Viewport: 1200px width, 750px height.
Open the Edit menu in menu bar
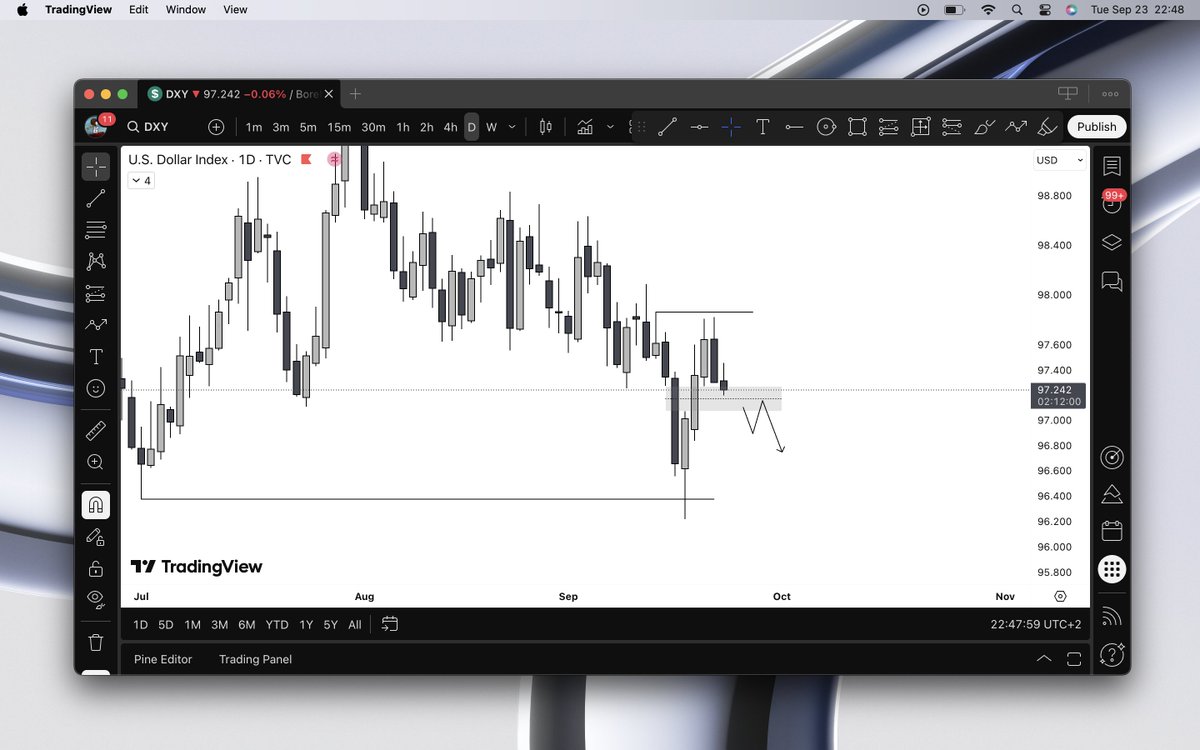coord(138,9)
